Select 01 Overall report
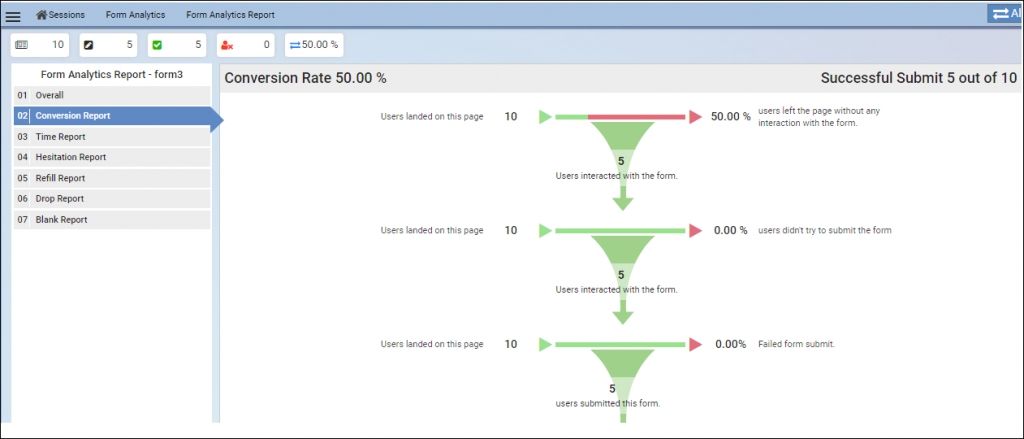Screen dimensions: 1024x439 (x=112, y=95)
